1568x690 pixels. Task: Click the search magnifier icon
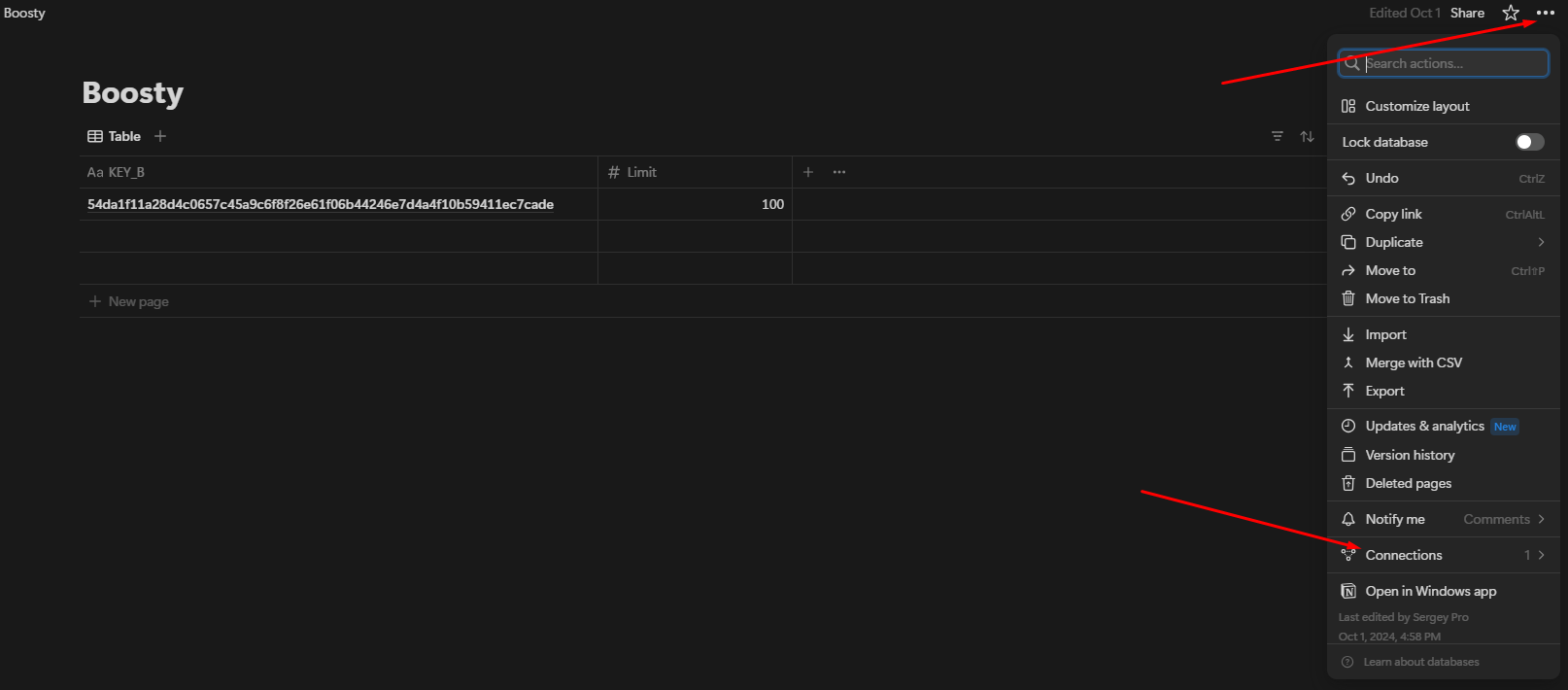(x=1351, y=63)
